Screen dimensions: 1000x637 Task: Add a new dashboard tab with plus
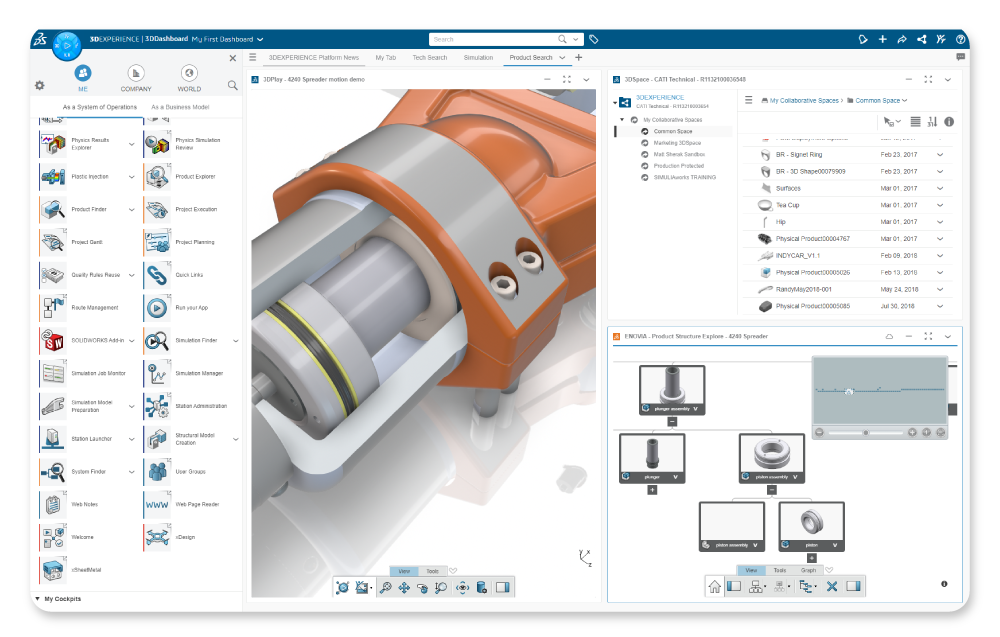578,57
